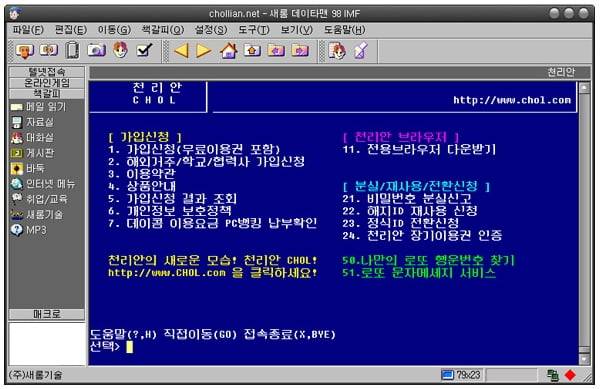Click the folder icon with up arrow
The height and width of the screenshot is (389, 600).
(x=252, y=50)
